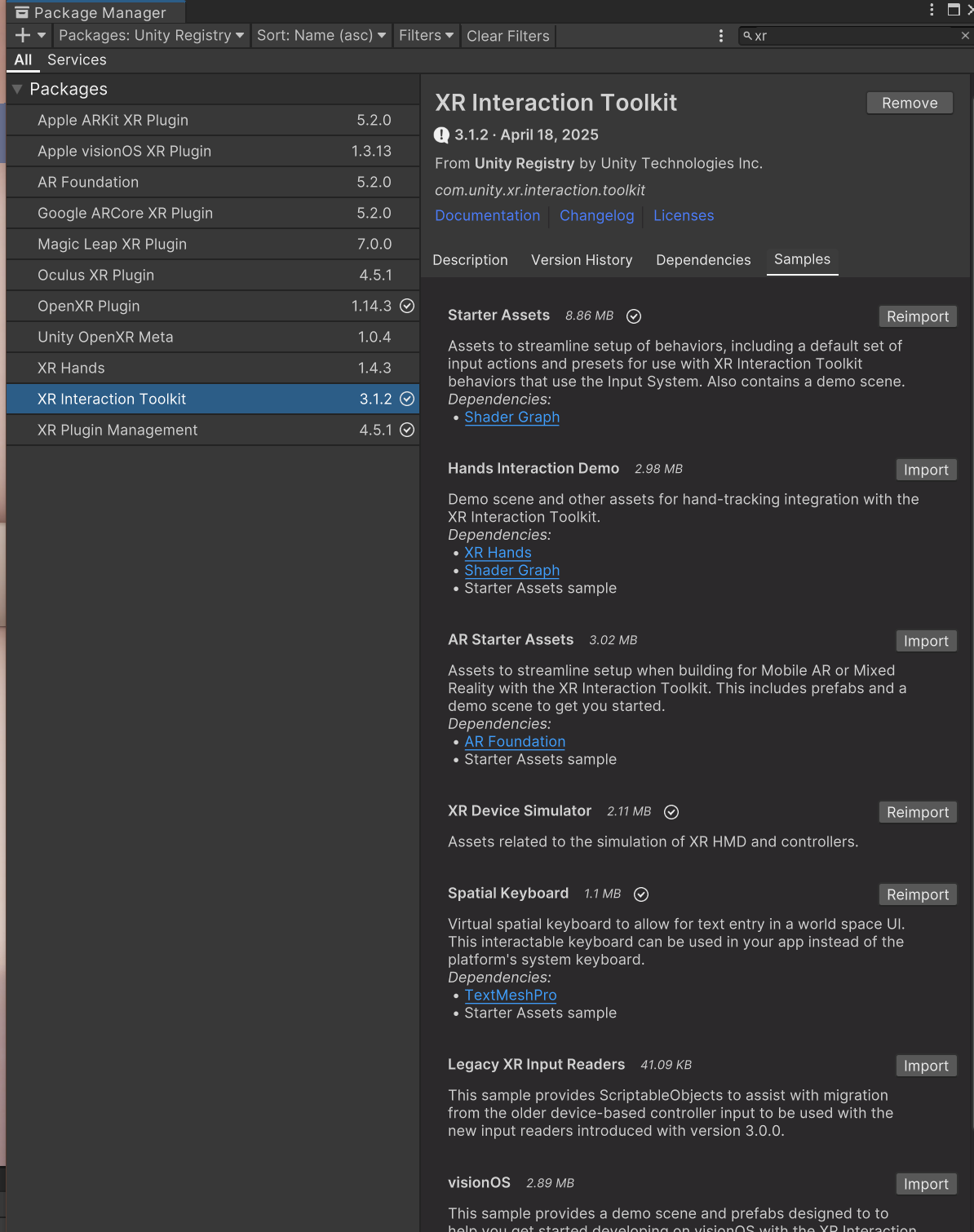The width and height of the screenshot is (974, 1232).
Task: Click the warning icon next to version 3.1.2
Action: click(441, 135)
